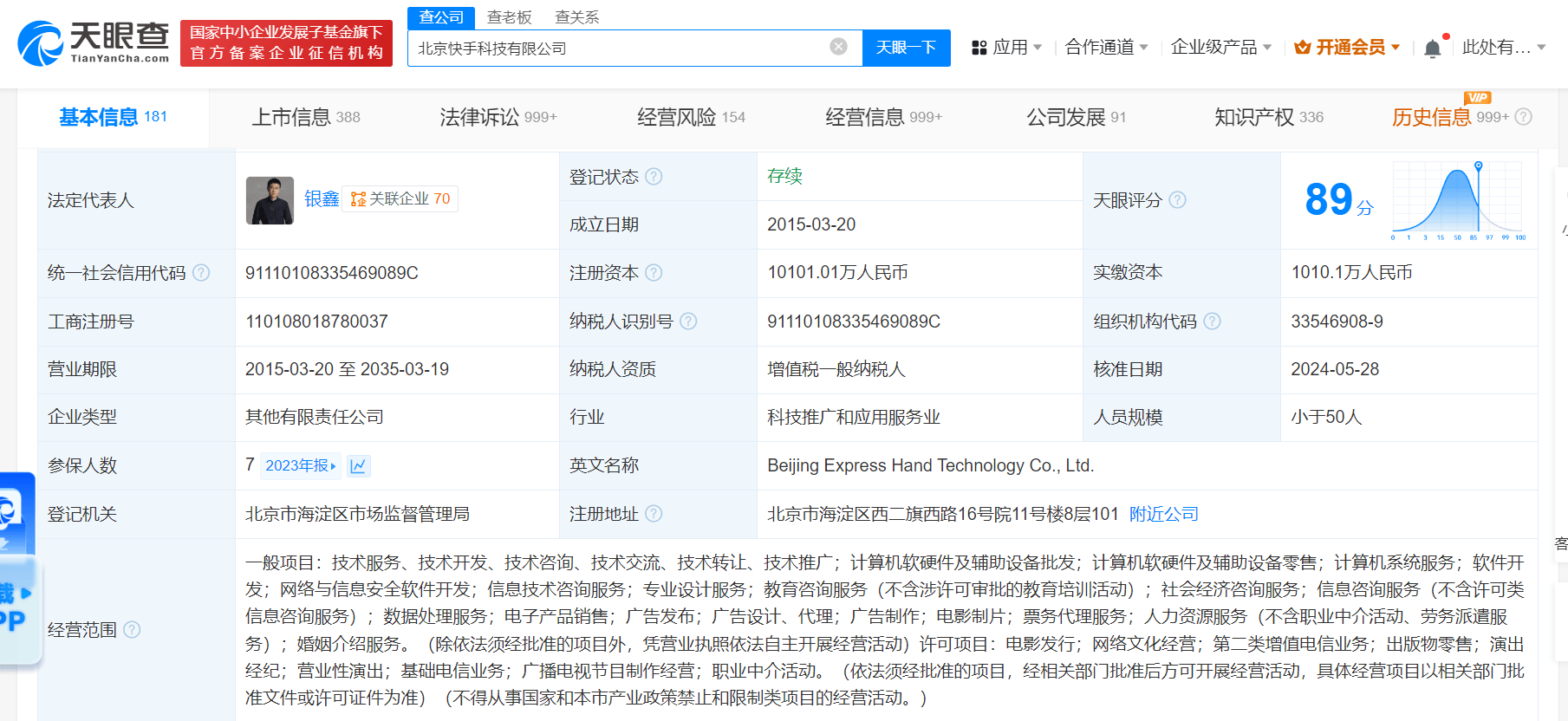
Task: Expand the 2023年报 annual report selector
Action: (301, 466)
